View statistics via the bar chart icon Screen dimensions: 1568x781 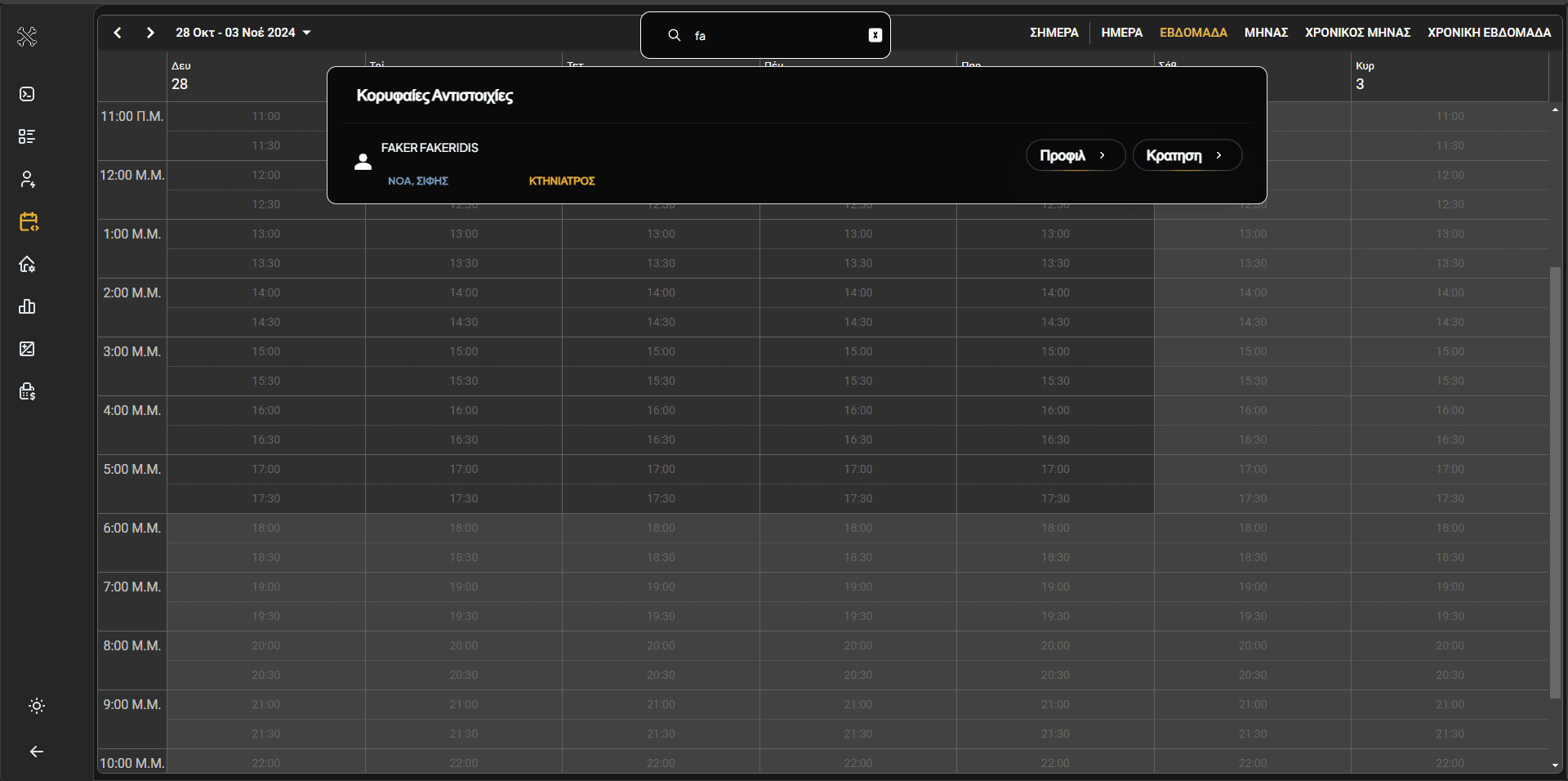click(x=27, y=306)
